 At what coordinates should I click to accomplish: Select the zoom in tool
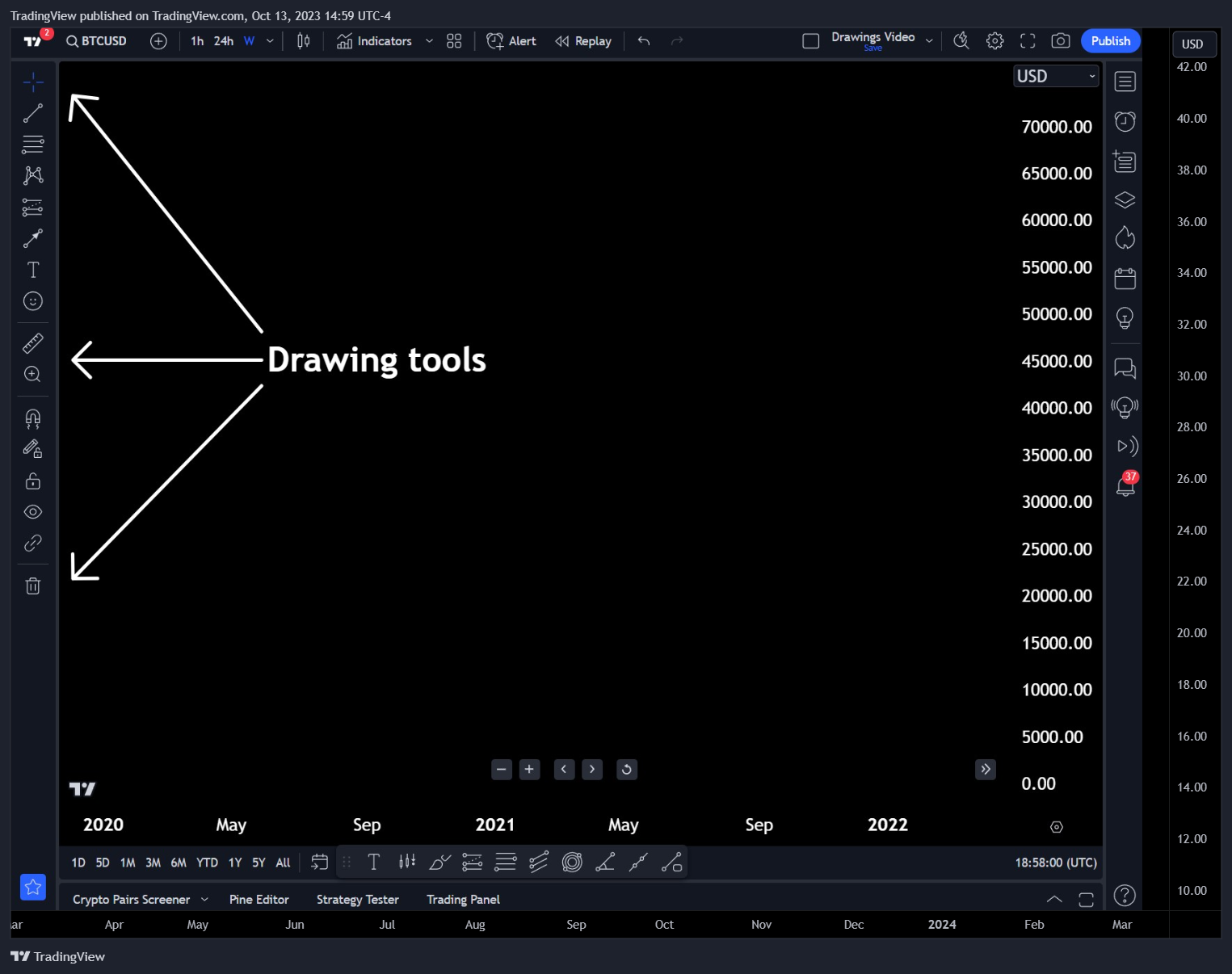coord(33,374)
